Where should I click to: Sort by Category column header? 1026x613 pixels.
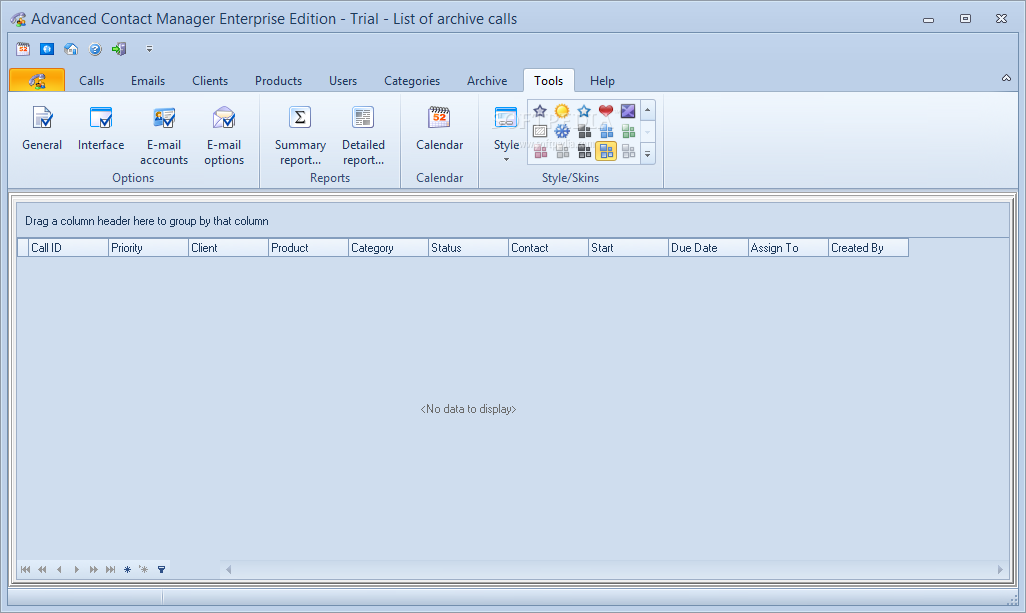pos(388,248)
